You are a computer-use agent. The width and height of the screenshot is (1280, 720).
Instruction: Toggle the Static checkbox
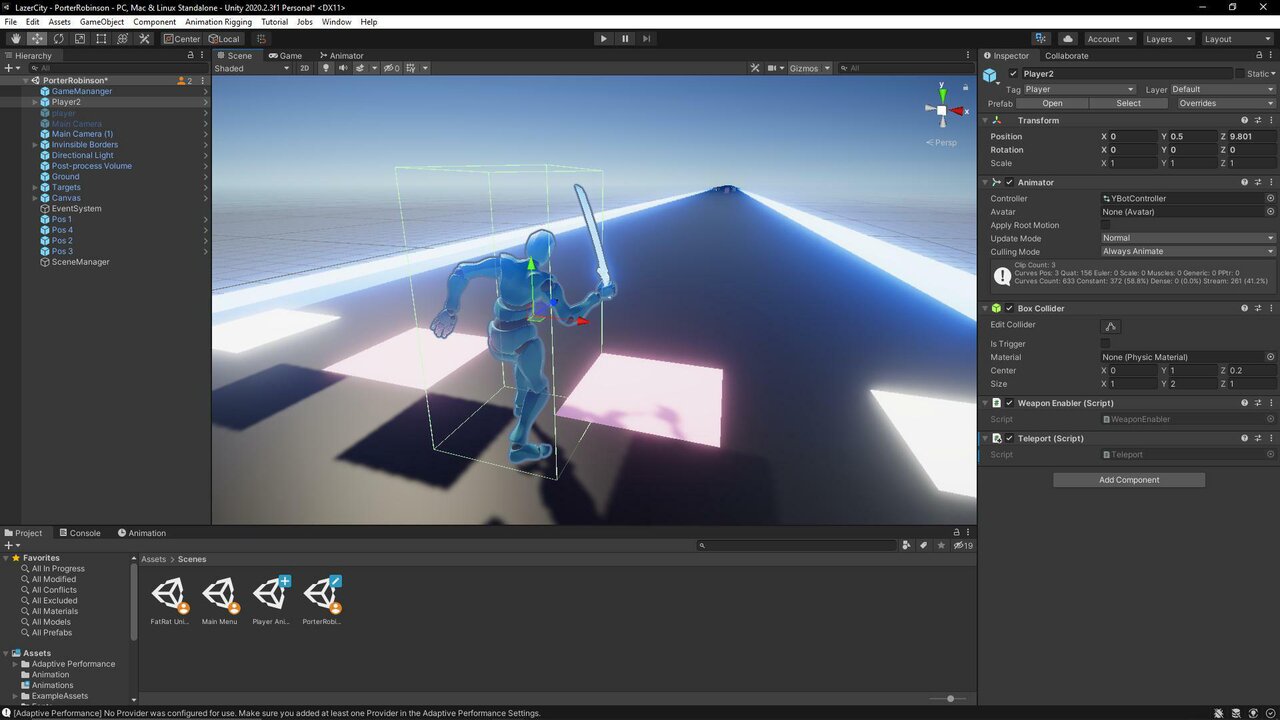point(1240,74)
